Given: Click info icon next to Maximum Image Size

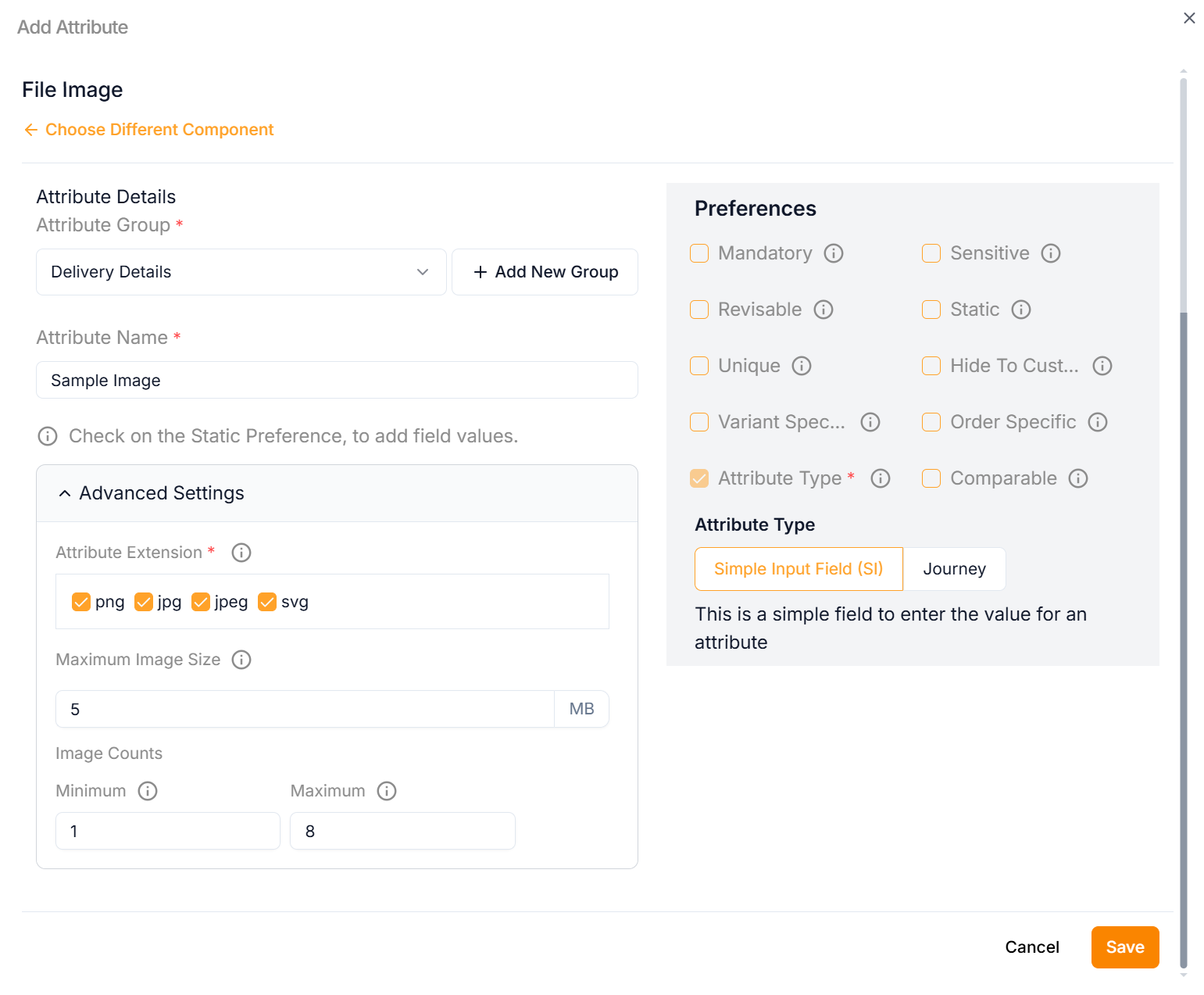Looking at the screenshot, I should [x=241, y=660].
